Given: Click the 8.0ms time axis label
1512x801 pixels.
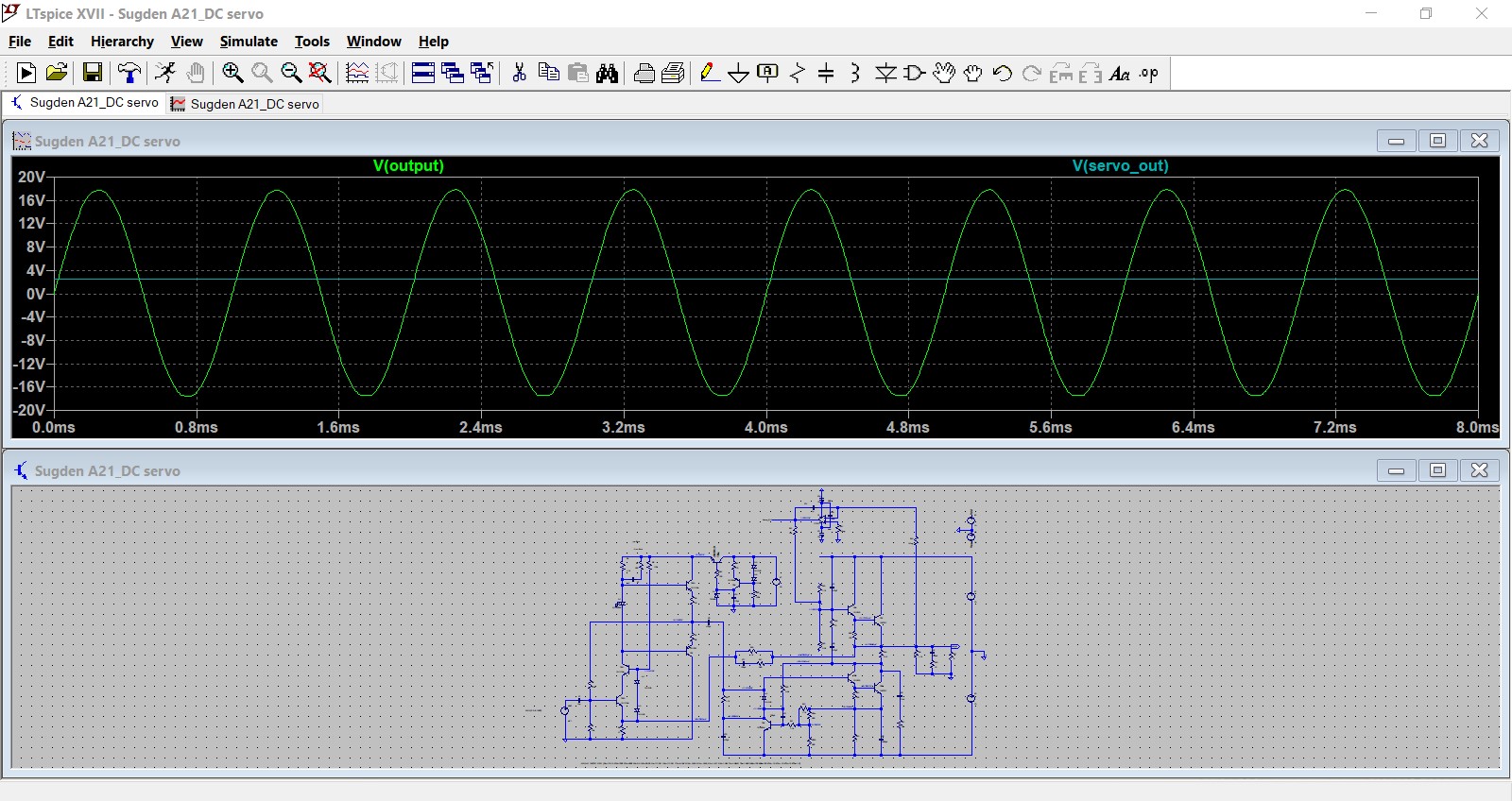Looking at the screenshot, I should click(x=1477, y=427).
